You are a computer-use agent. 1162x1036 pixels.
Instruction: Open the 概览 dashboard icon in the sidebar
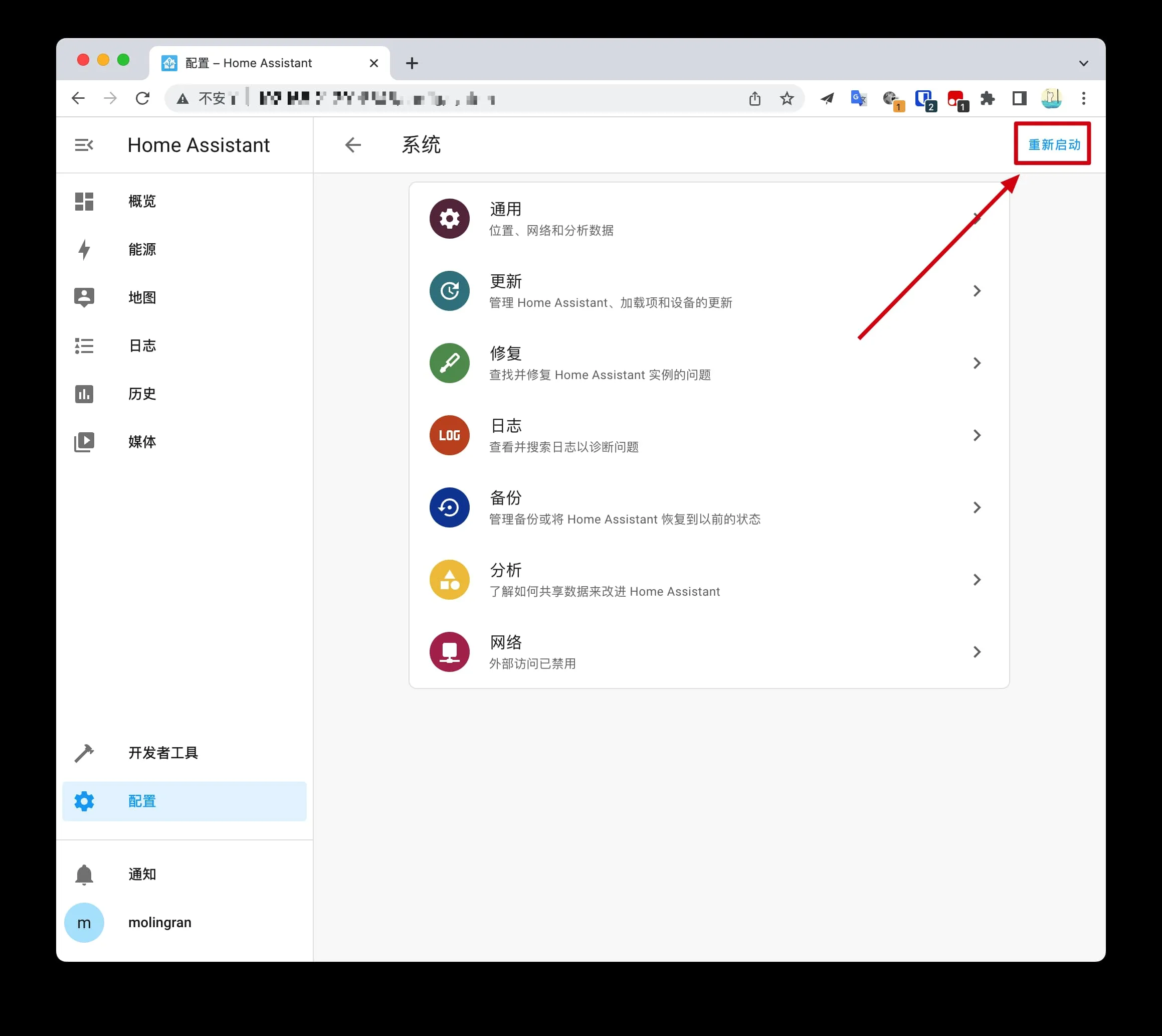click(x=84, y=202)
